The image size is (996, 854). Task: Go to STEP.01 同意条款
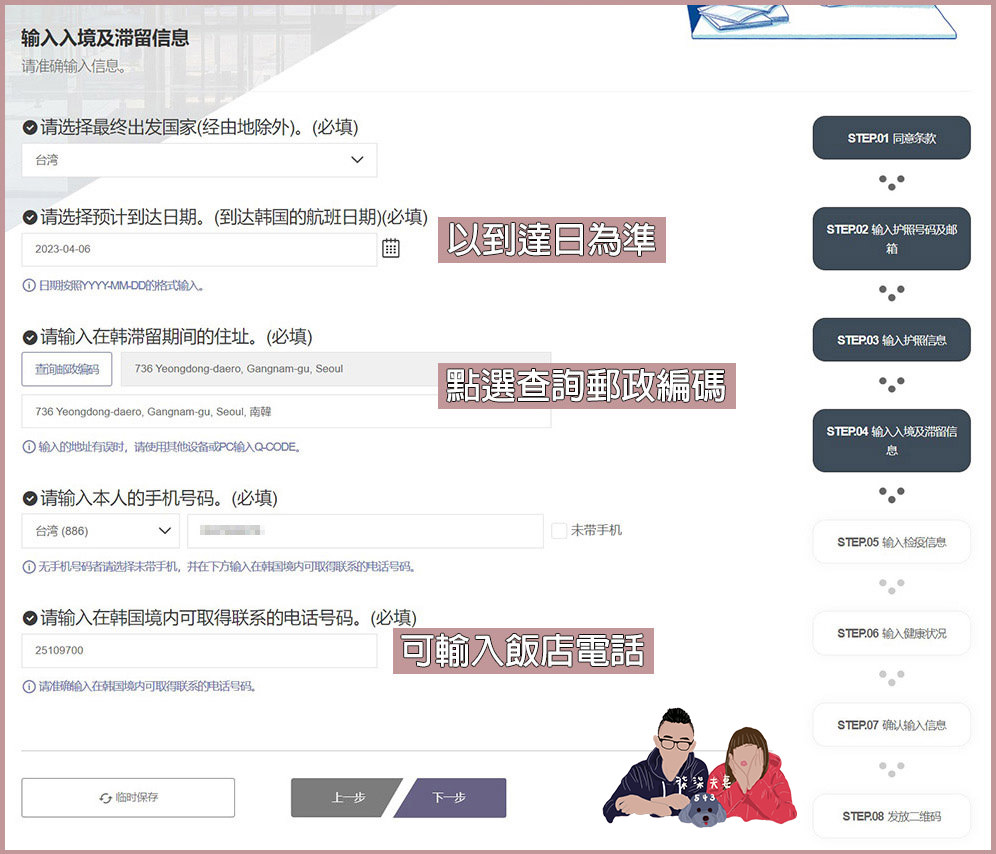(x=892, y=138)
